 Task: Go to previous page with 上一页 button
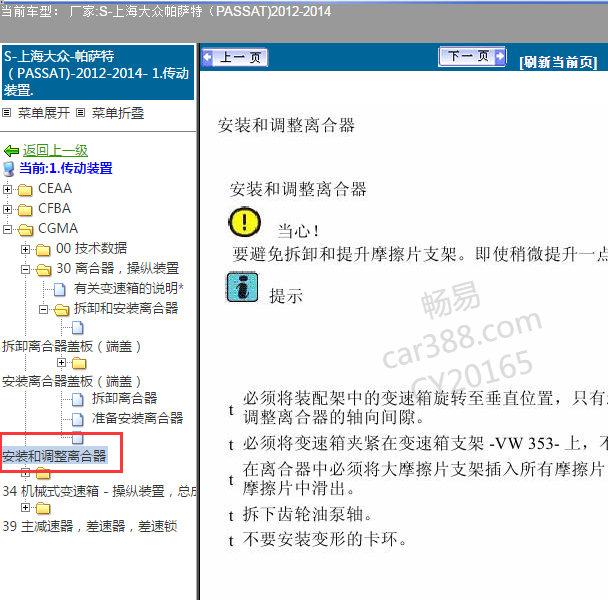[235, 58]
